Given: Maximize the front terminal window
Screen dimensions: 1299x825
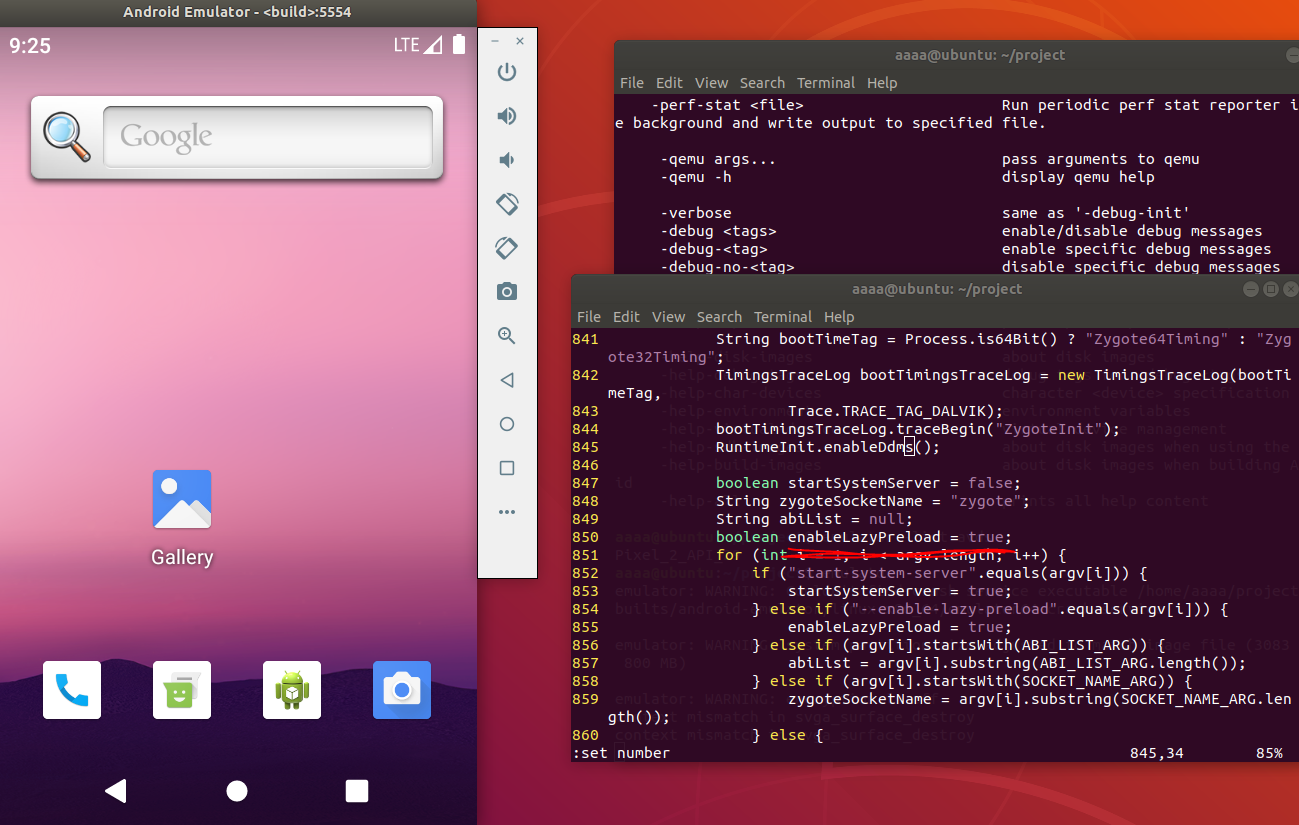Looking at the screenshot, I should click(1271, 289).
